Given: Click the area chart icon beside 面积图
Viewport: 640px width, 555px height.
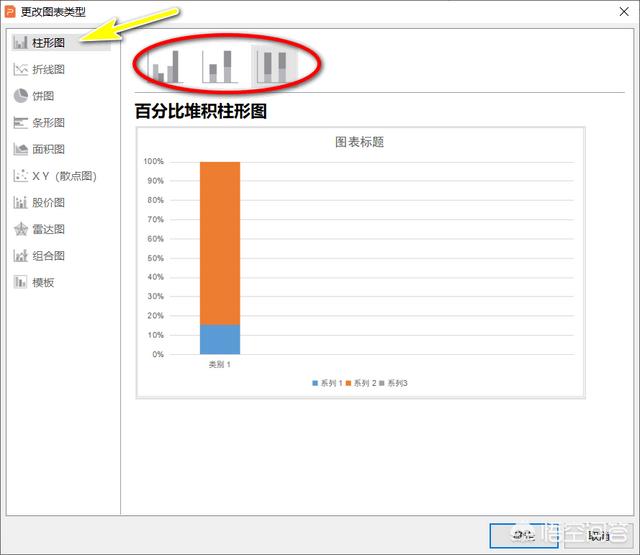Looking at the screenshot, I should pos(20,149).
